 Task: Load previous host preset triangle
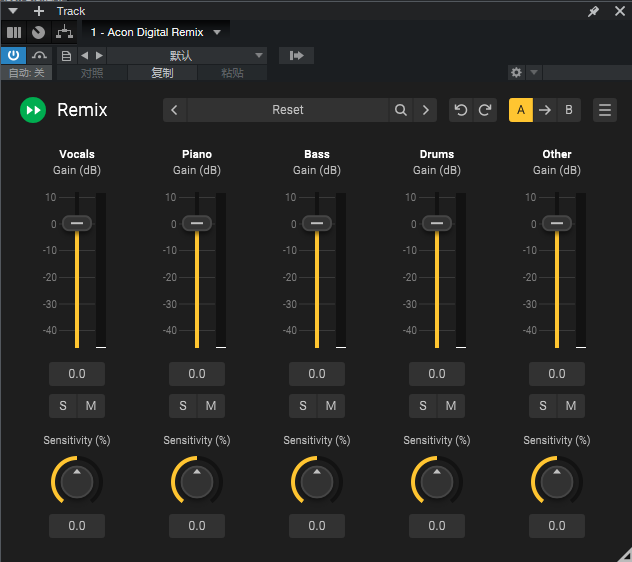pos(85,56)
